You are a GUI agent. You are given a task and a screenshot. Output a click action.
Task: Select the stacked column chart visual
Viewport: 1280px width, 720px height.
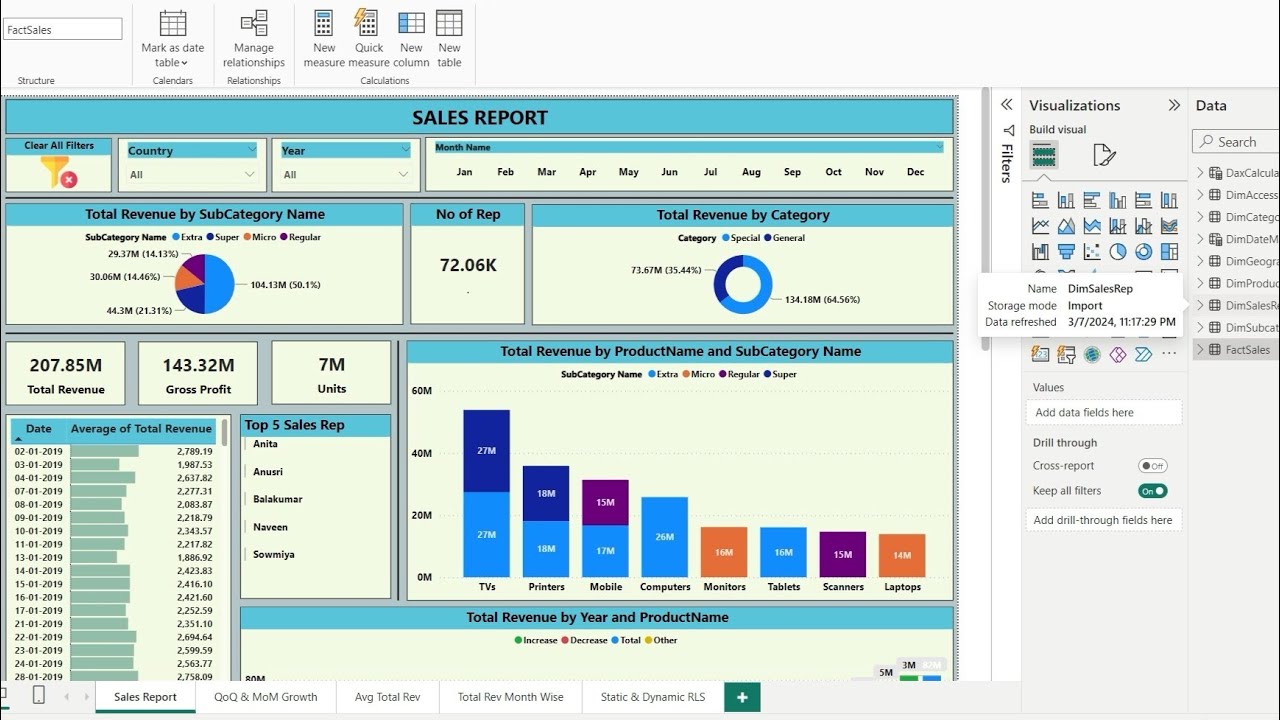tap(1066, 201)
